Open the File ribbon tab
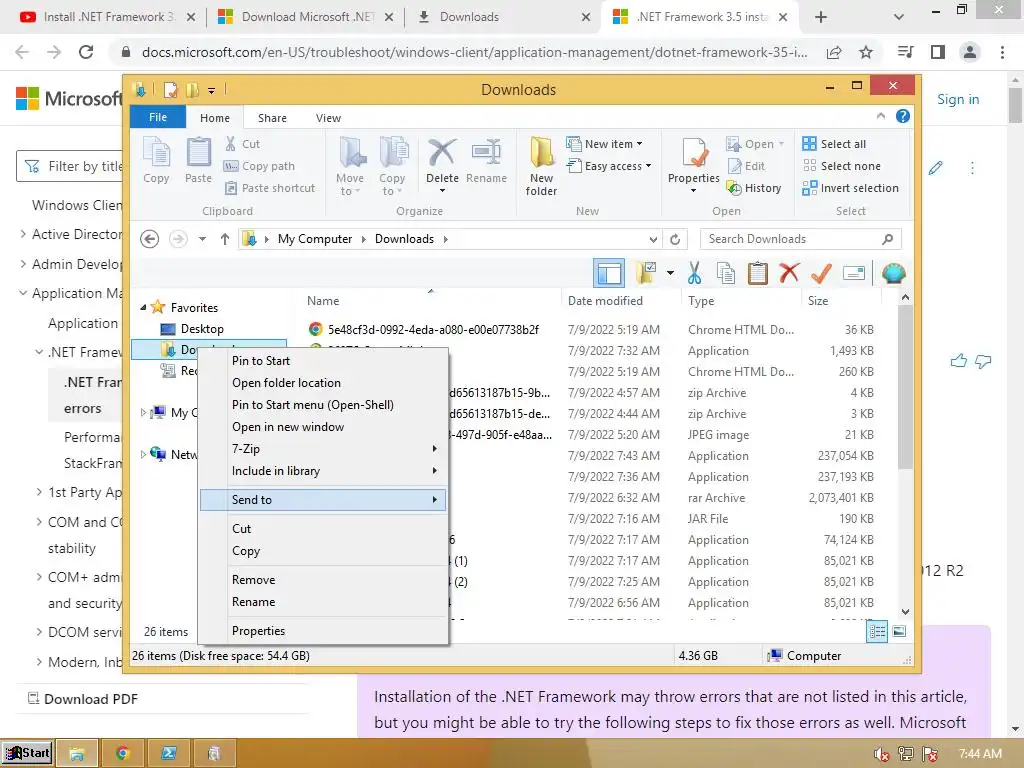1024x768 pixels. pos(158,117)
